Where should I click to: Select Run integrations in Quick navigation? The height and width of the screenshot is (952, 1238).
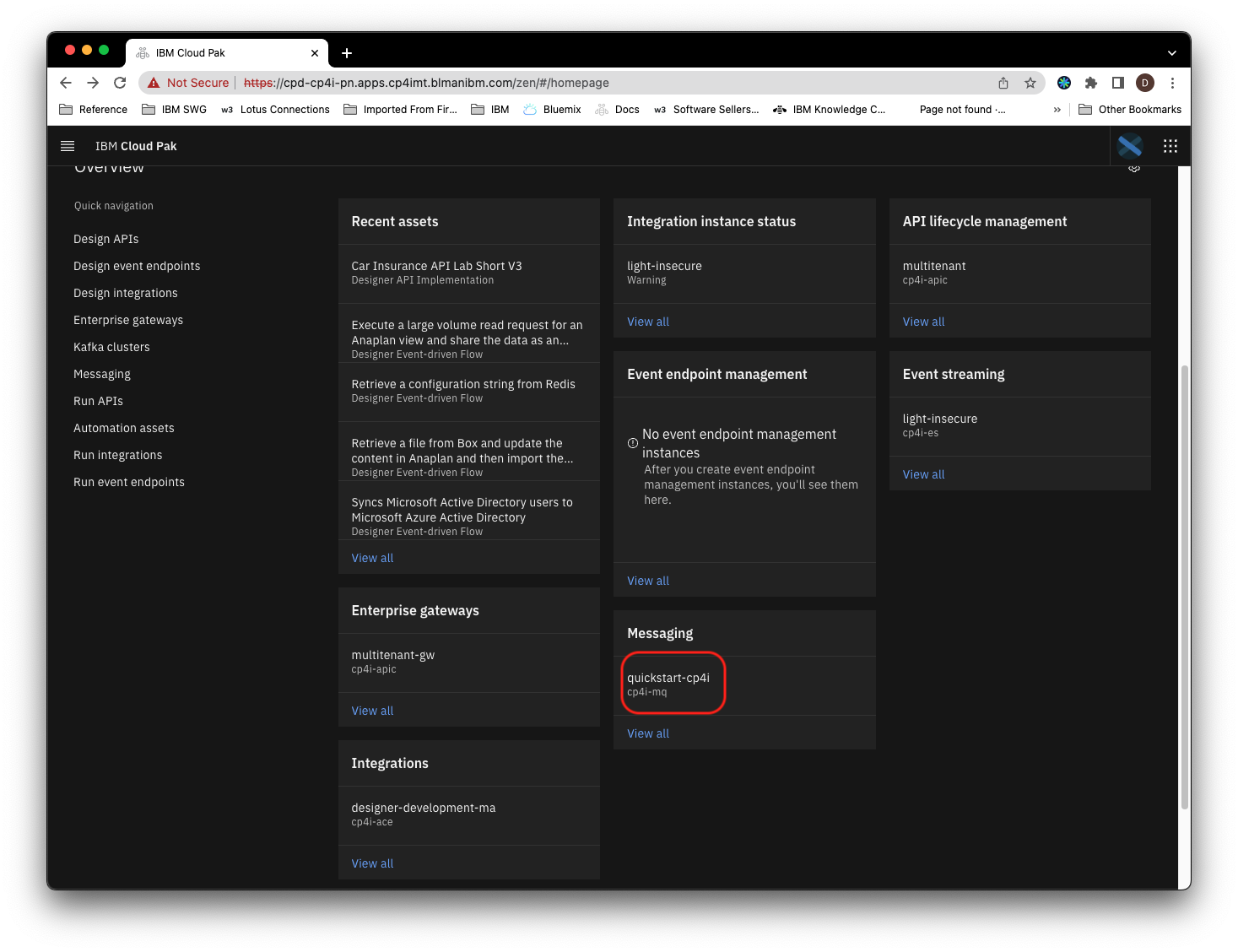pos(117,455)
